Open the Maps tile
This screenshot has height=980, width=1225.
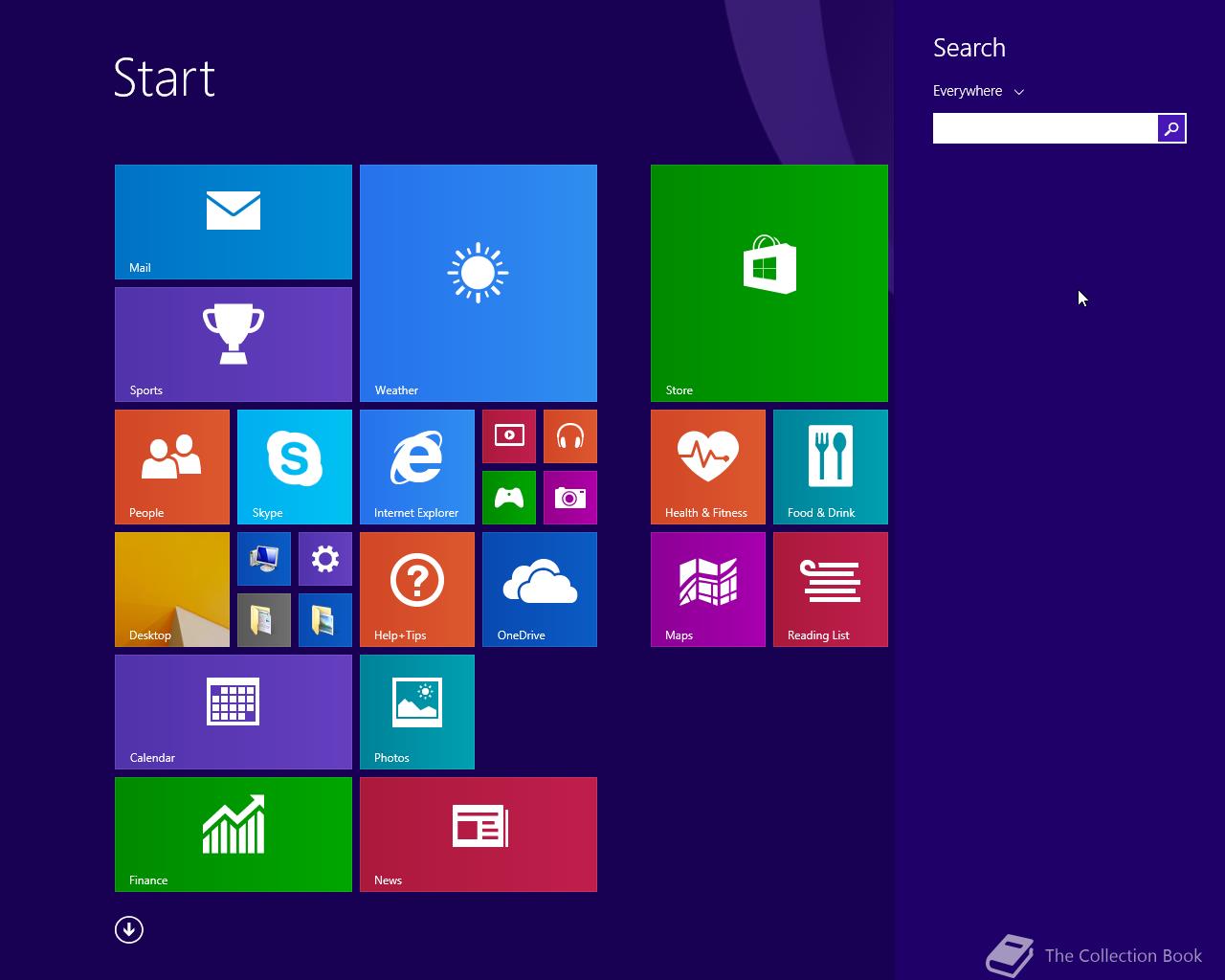click(x=708, y=590)
